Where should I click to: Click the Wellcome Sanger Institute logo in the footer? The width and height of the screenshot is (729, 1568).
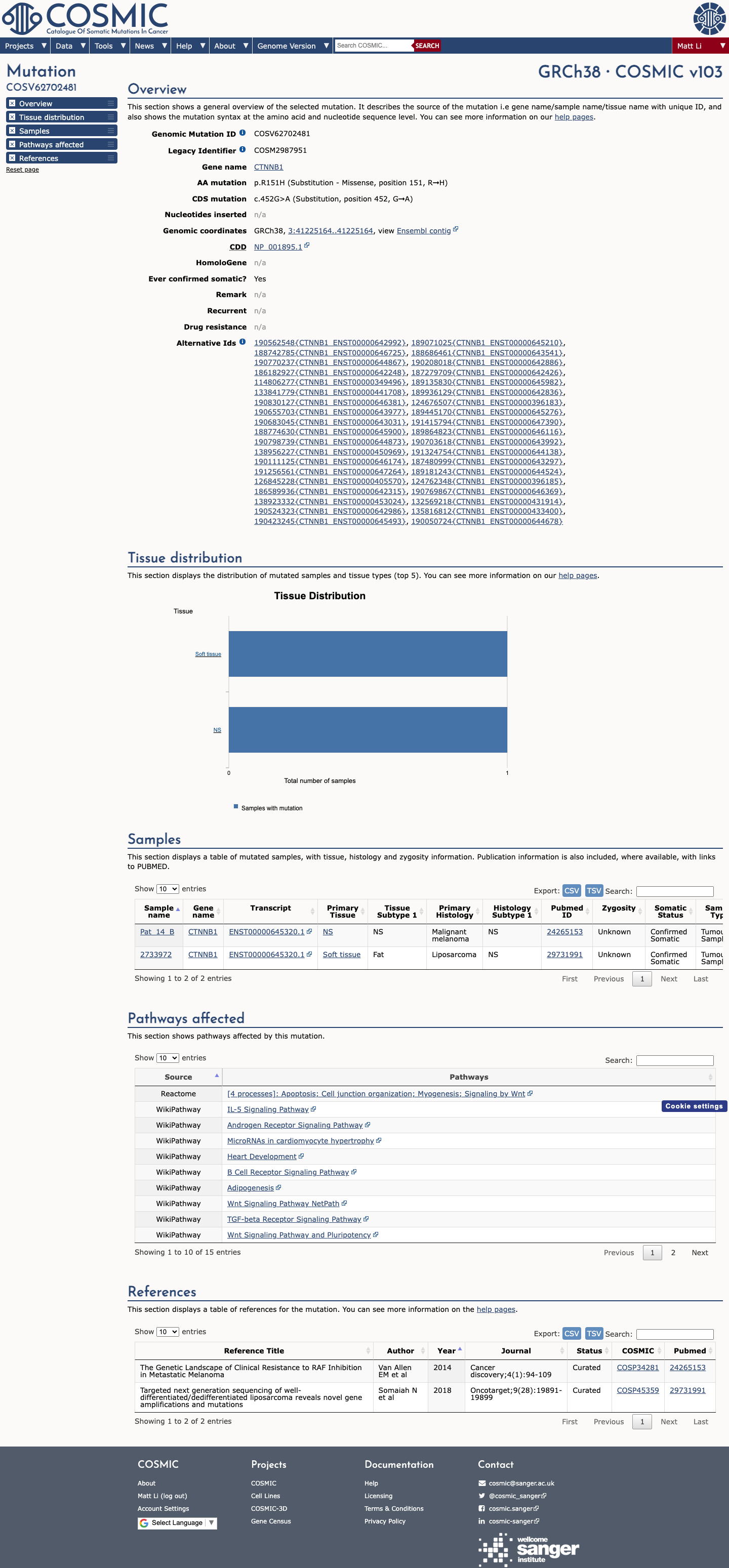(529, 1549)
